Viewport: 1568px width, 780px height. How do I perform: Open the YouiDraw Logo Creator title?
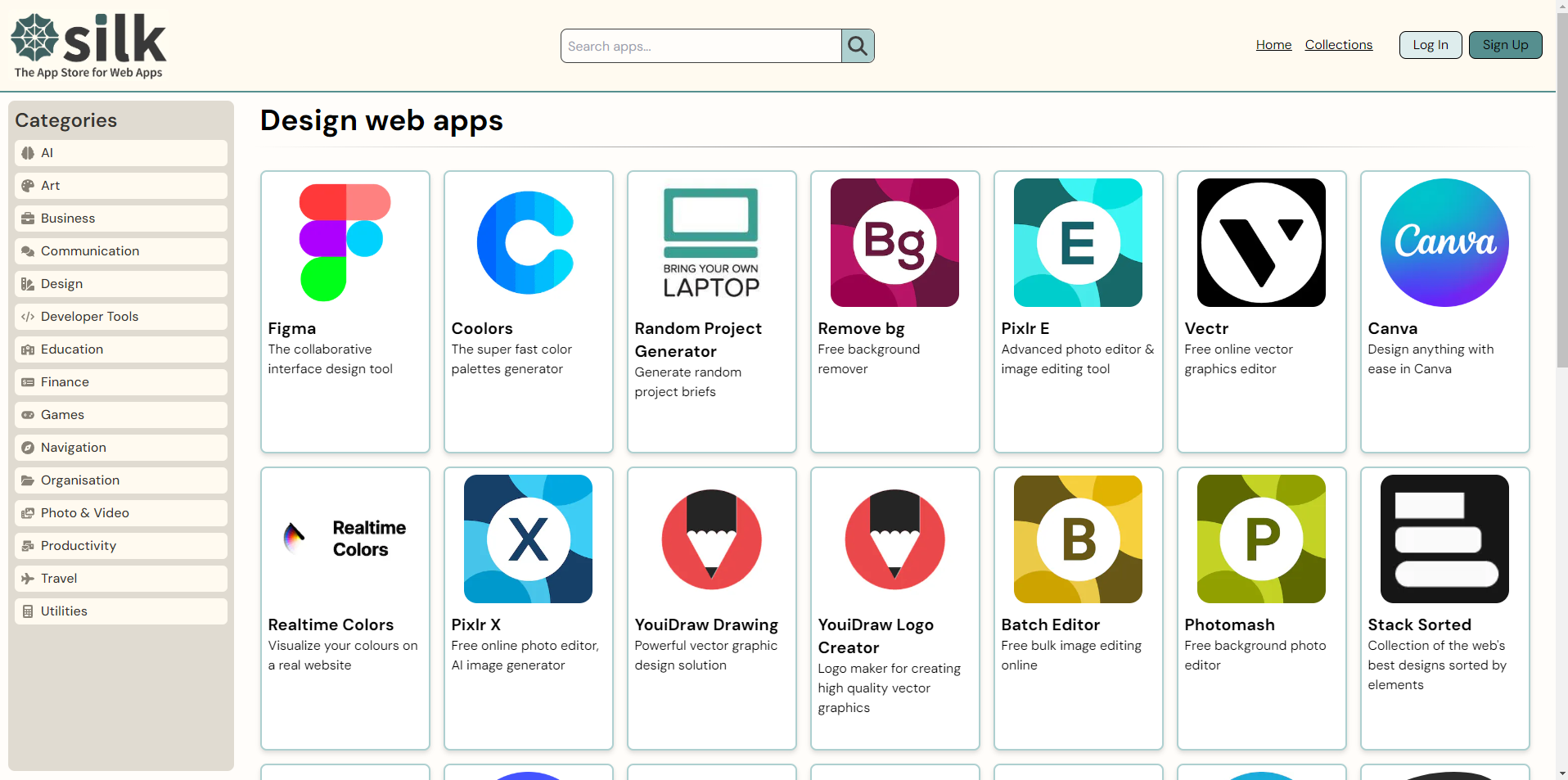(876, 636)
